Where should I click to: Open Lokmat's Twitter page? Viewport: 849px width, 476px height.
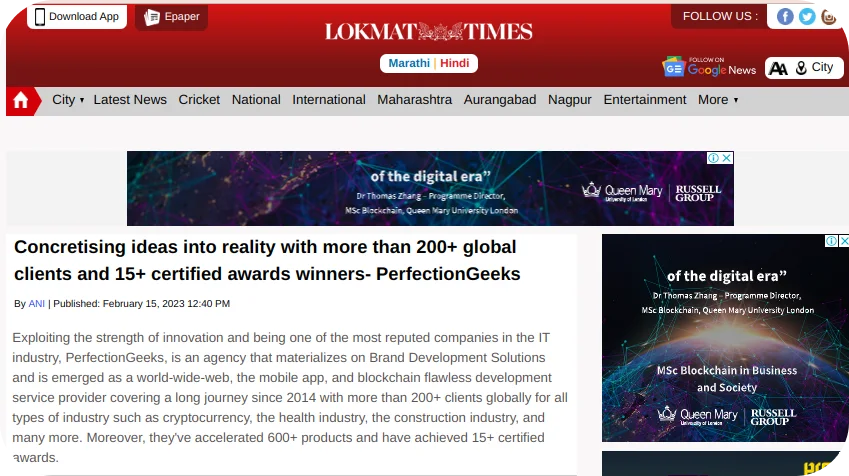pyautogui.click(x=807, y=16)
